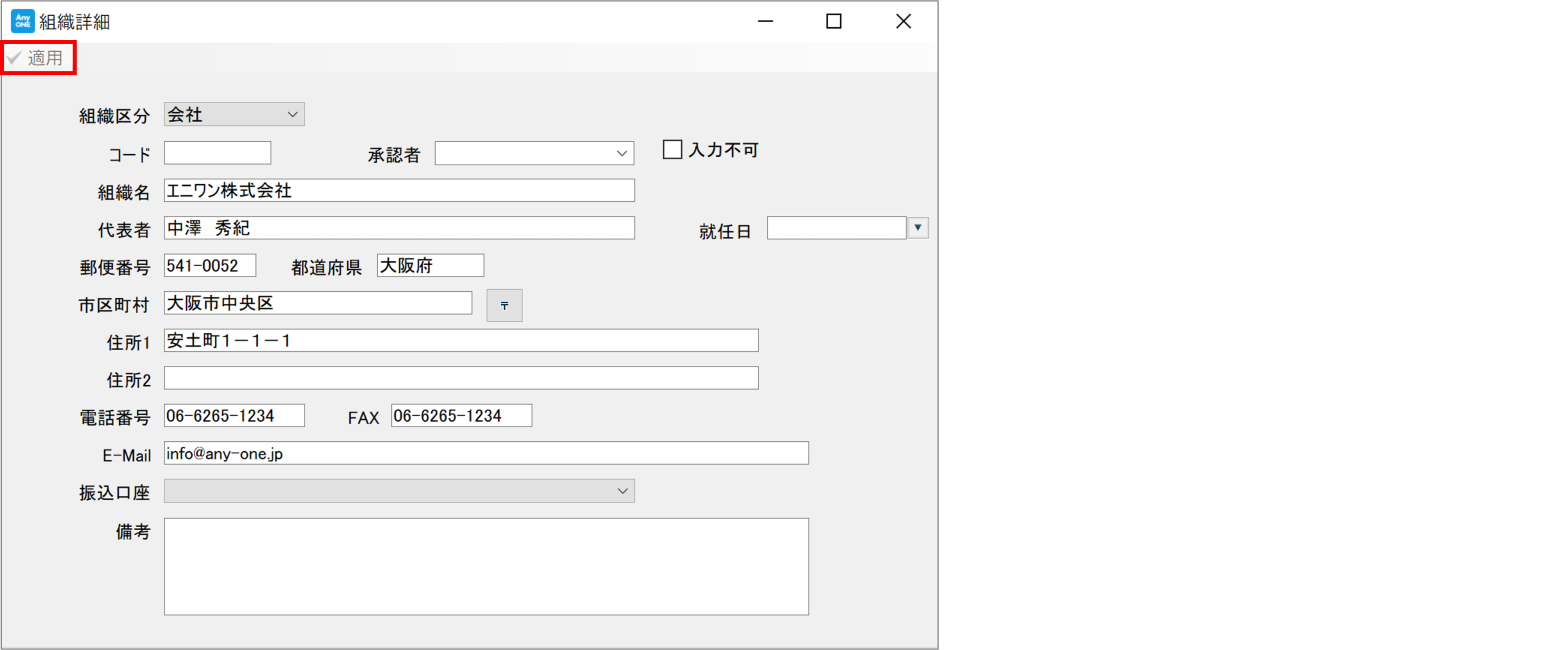Click into the コード input field

coord(217,153)
